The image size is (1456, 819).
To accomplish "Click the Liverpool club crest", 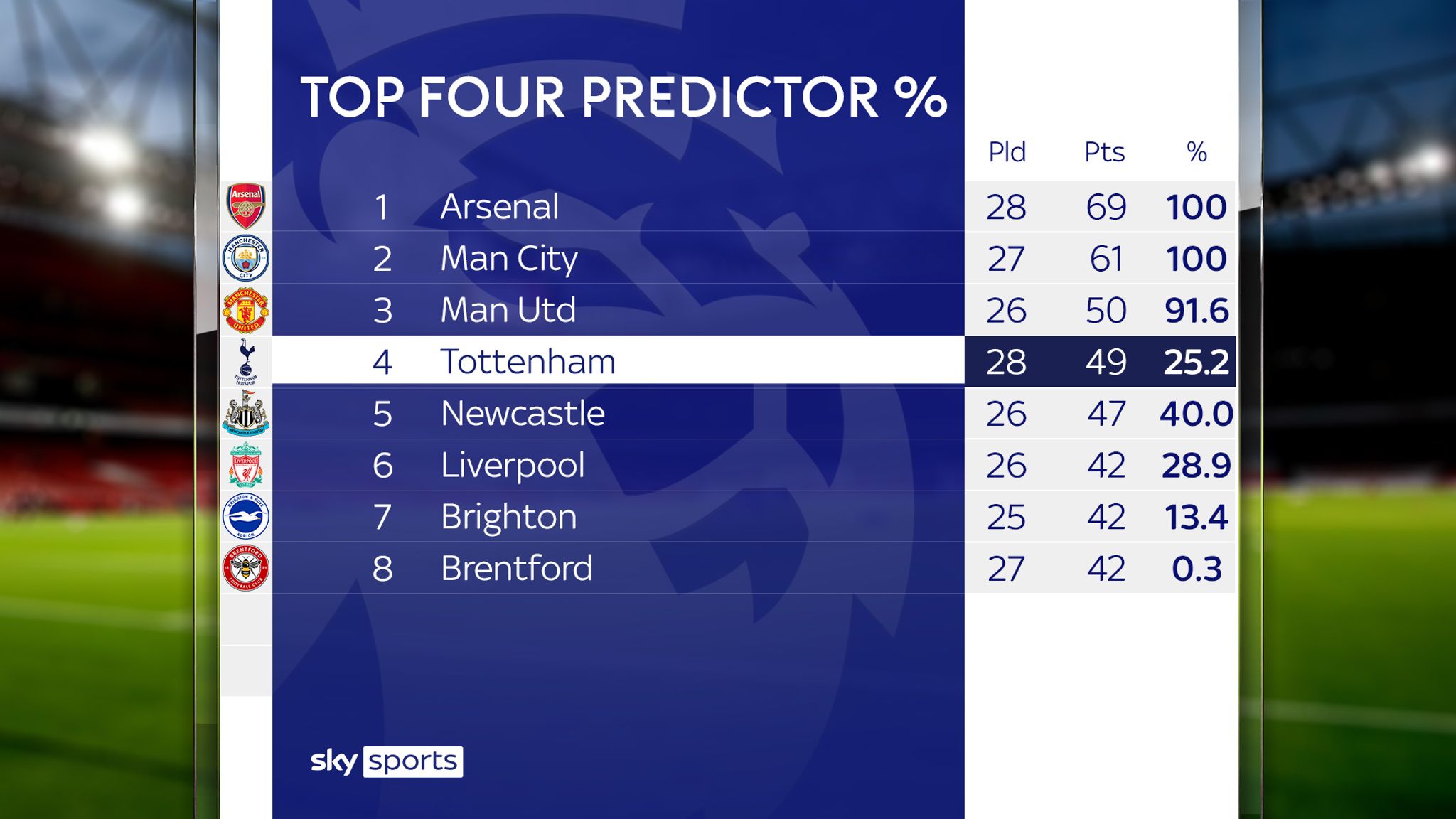I will 246,465.
